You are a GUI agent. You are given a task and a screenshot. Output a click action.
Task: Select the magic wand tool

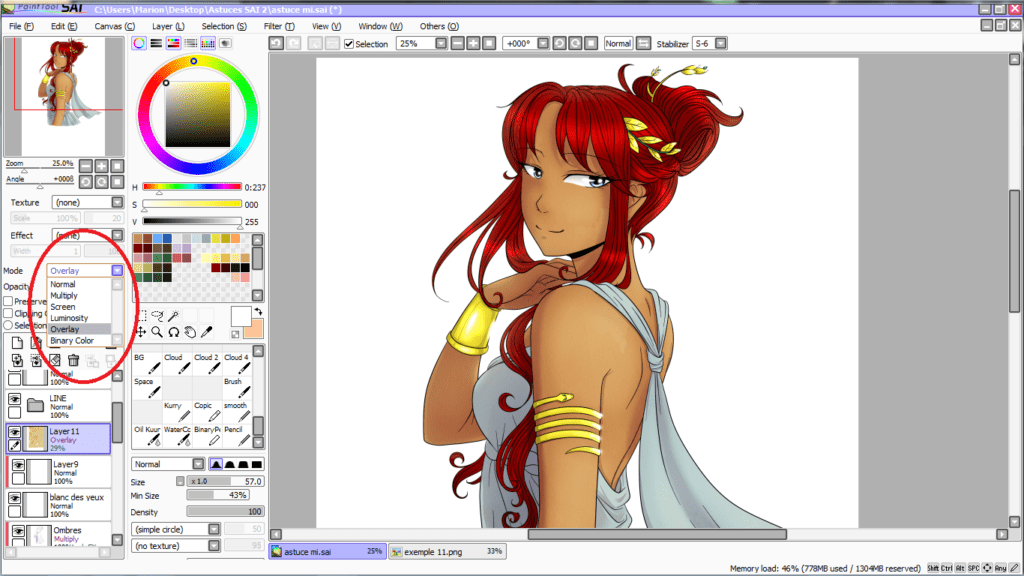point(174,315)
